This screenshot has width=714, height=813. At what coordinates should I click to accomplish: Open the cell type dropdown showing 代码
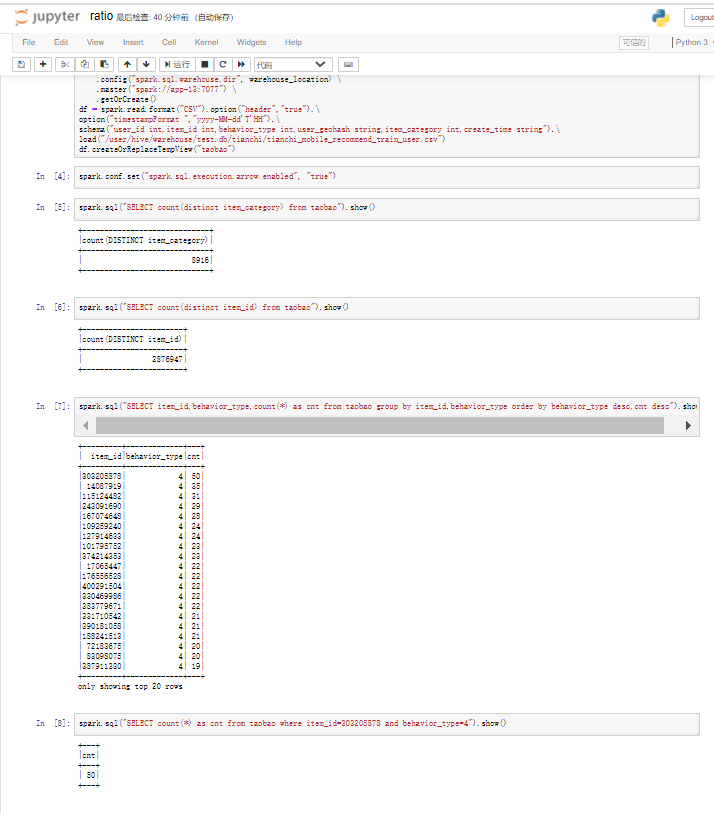tap(292, 64)
